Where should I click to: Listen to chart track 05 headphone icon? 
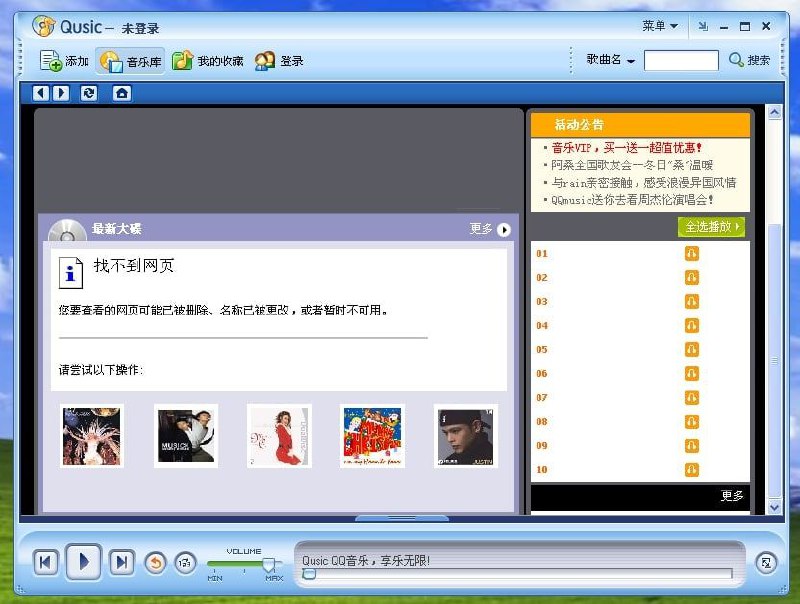[x=691, y=349]
